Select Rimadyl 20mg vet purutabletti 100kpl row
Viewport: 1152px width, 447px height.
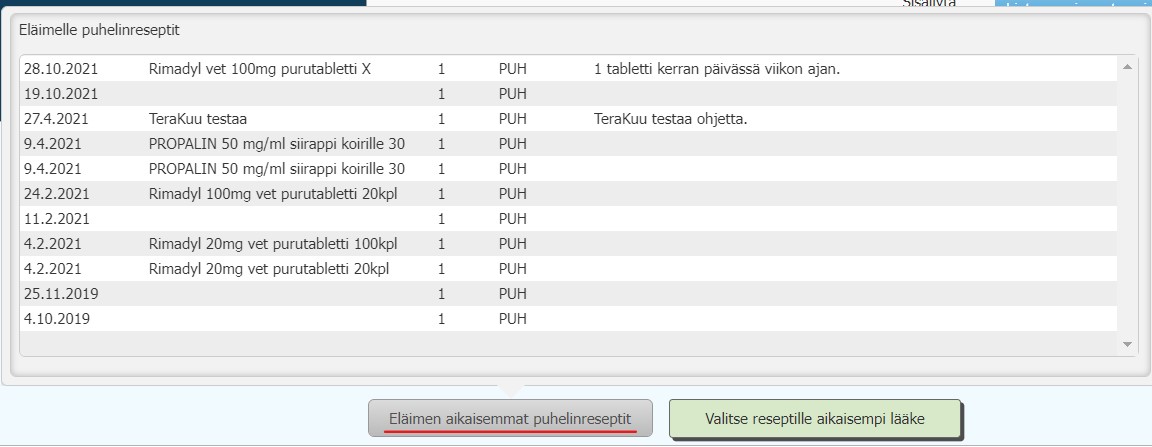pyautogui.click(x=569, y=244)
